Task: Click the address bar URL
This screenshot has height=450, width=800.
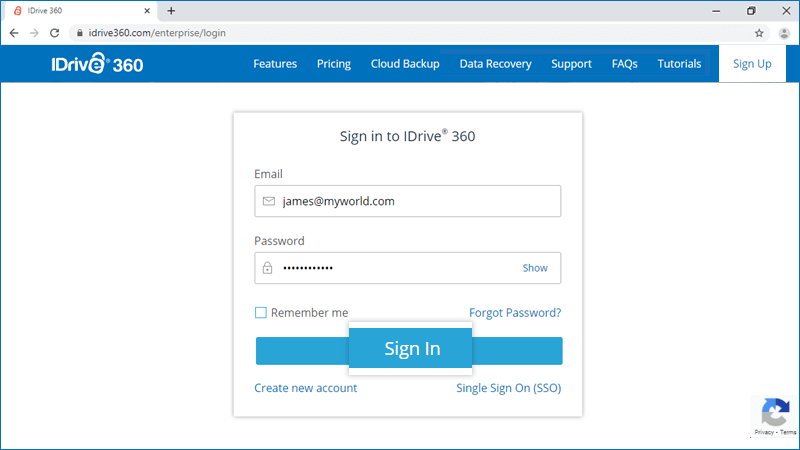Action: click(157, 33)
